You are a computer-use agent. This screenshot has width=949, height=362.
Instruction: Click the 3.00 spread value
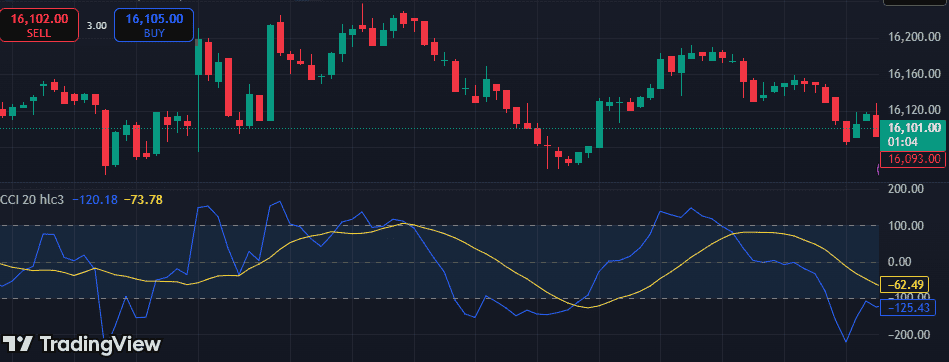tap(96, 25)
